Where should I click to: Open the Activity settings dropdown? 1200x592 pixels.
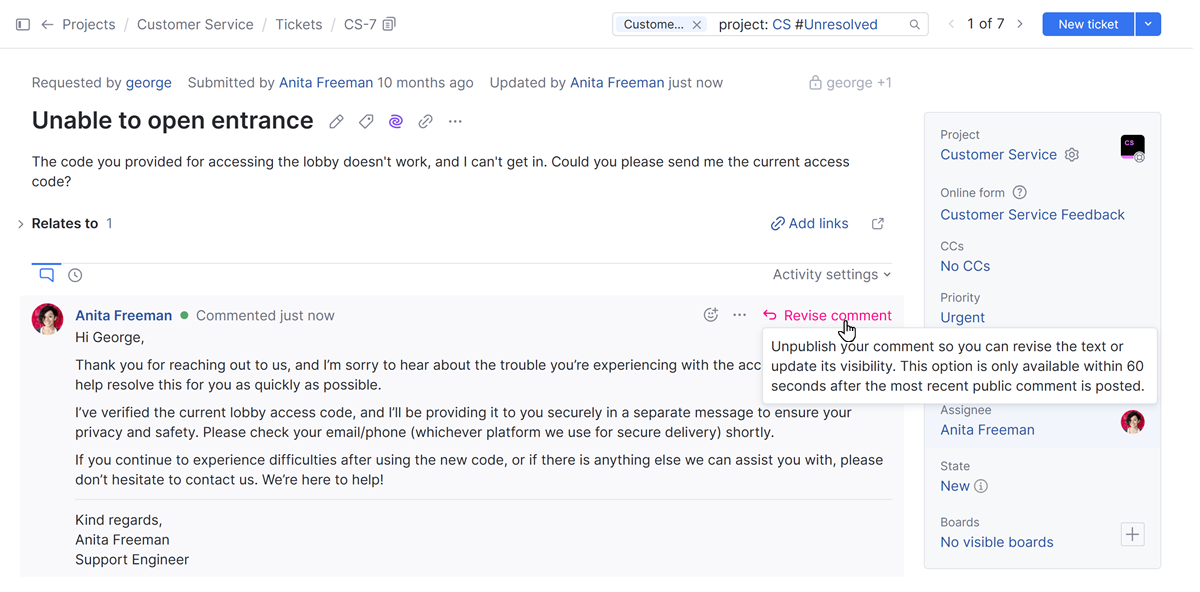[x=831, y=274]
